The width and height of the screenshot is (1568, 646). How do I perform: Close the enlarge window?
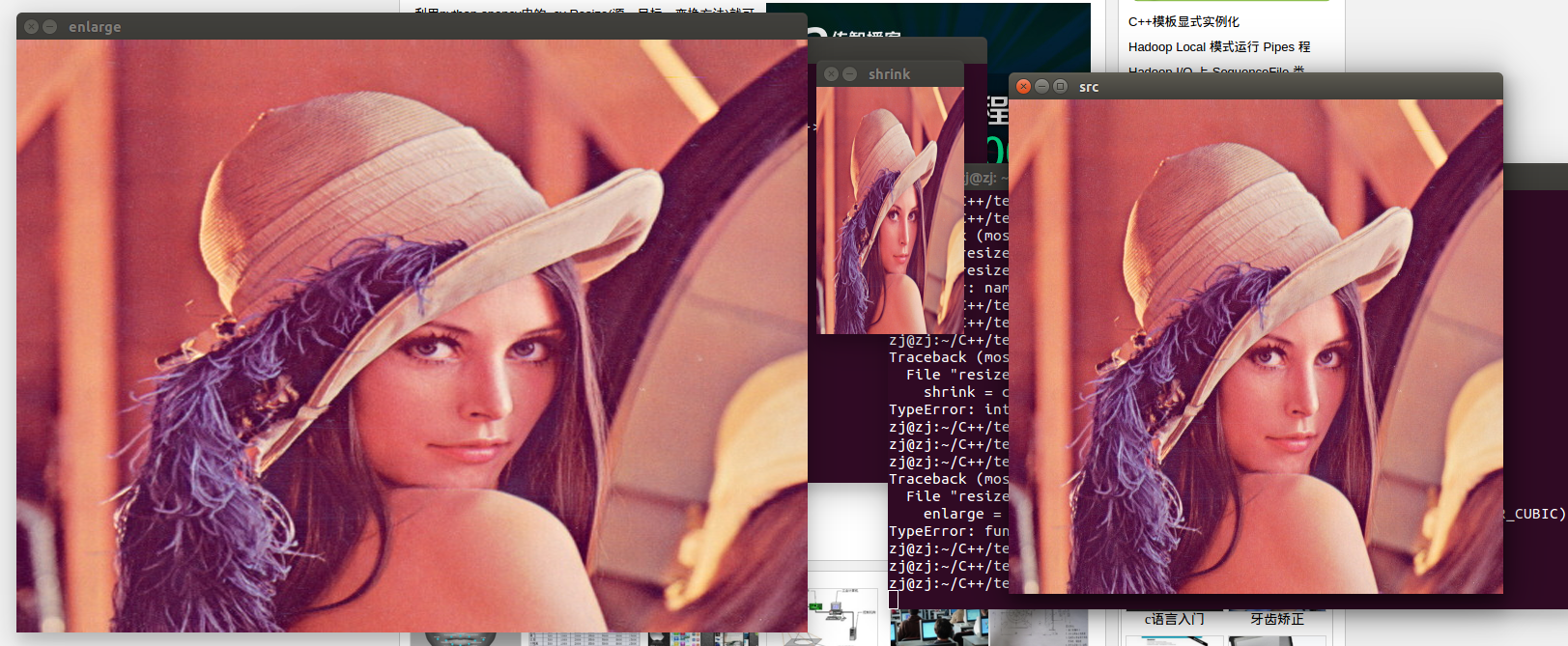point(31,27)
